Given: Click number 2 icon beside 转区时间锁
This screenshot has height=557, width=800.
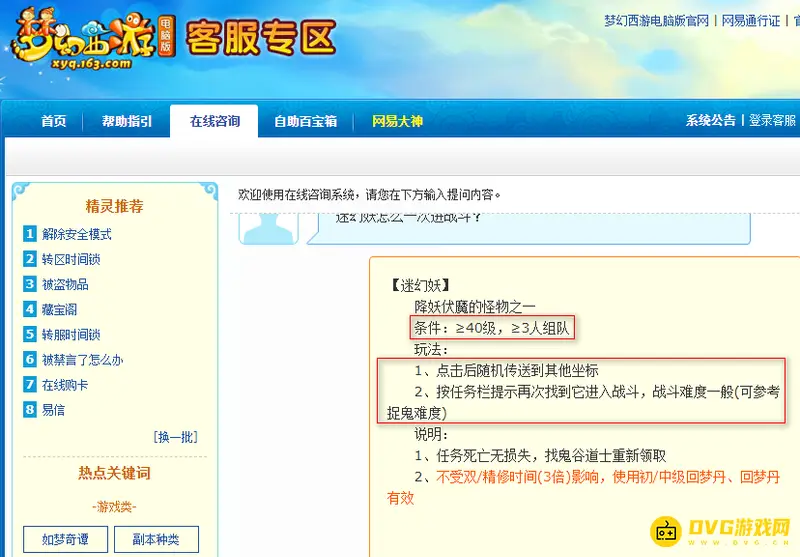Looking at the screenshot, I should coord(30,259).
